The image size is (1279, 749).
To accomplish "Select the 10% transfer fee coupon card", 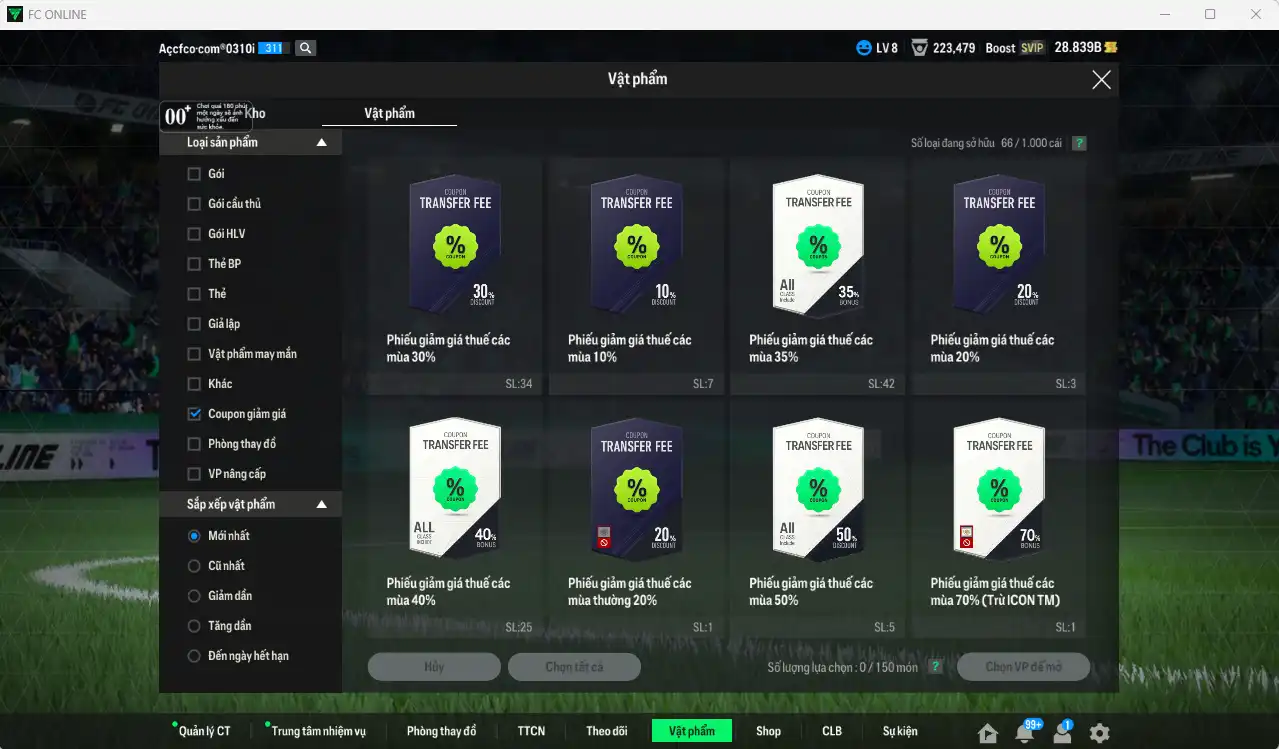I will [636, 276].
